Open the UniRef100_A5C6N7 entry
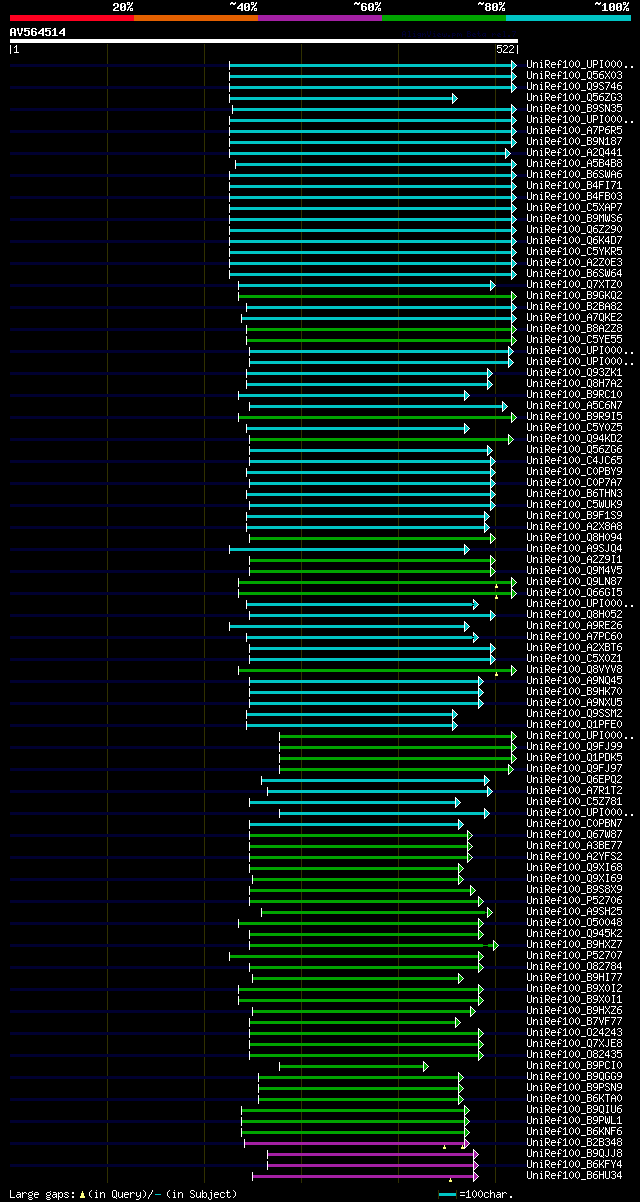This screenshot has height=1202, width=640. point(574,405)
